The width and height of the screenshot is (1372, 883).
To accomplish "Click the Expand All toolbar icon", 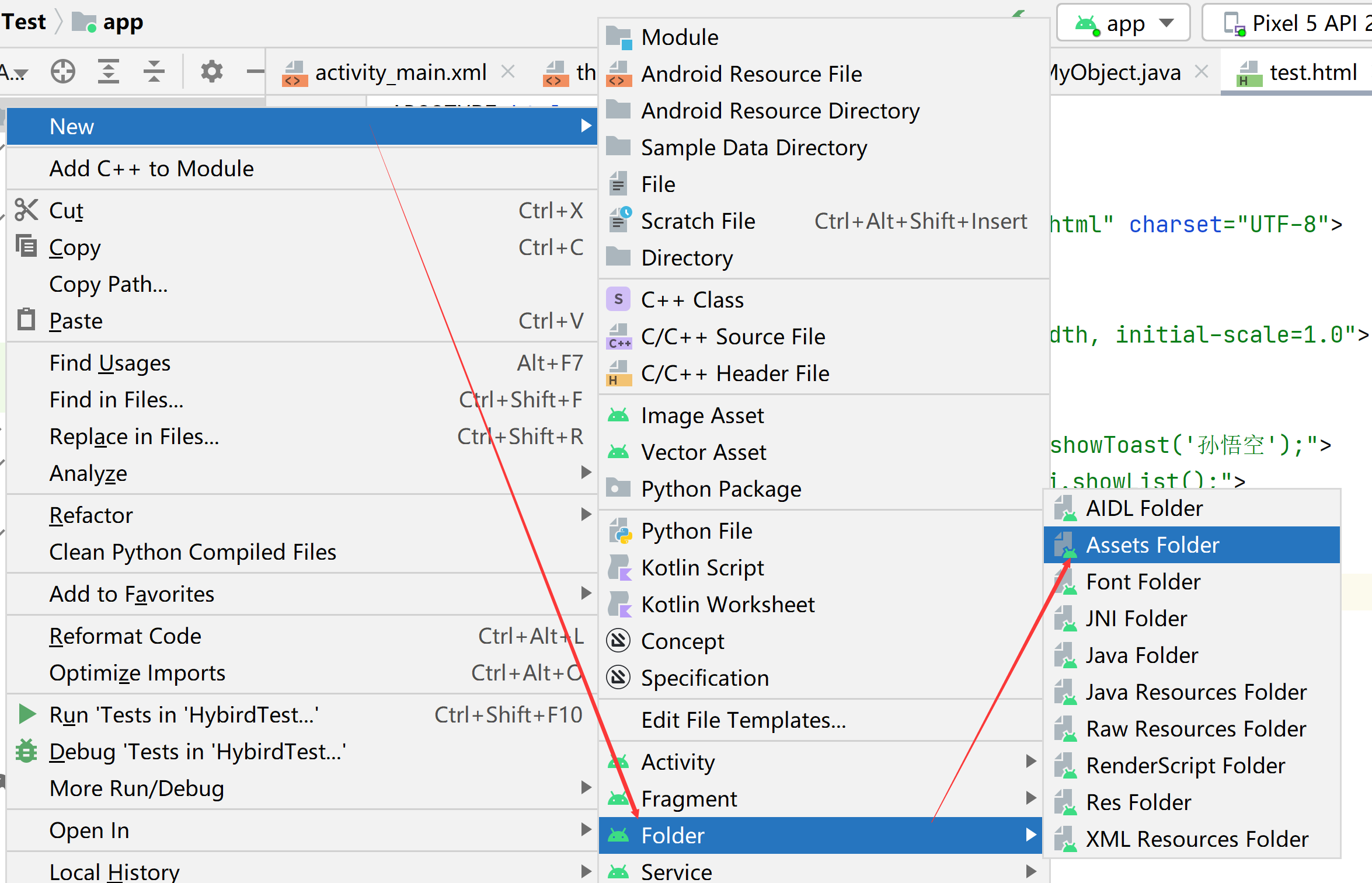I will pyautogui.click(x=109, y=72).
